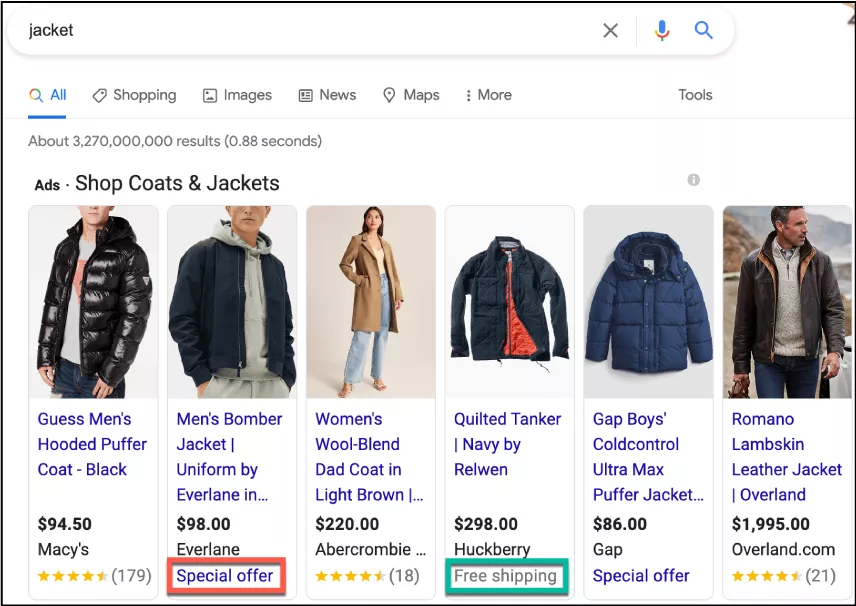Screen dimensions: 856x606
Task: Select the All tab
Action: (47, 95)
